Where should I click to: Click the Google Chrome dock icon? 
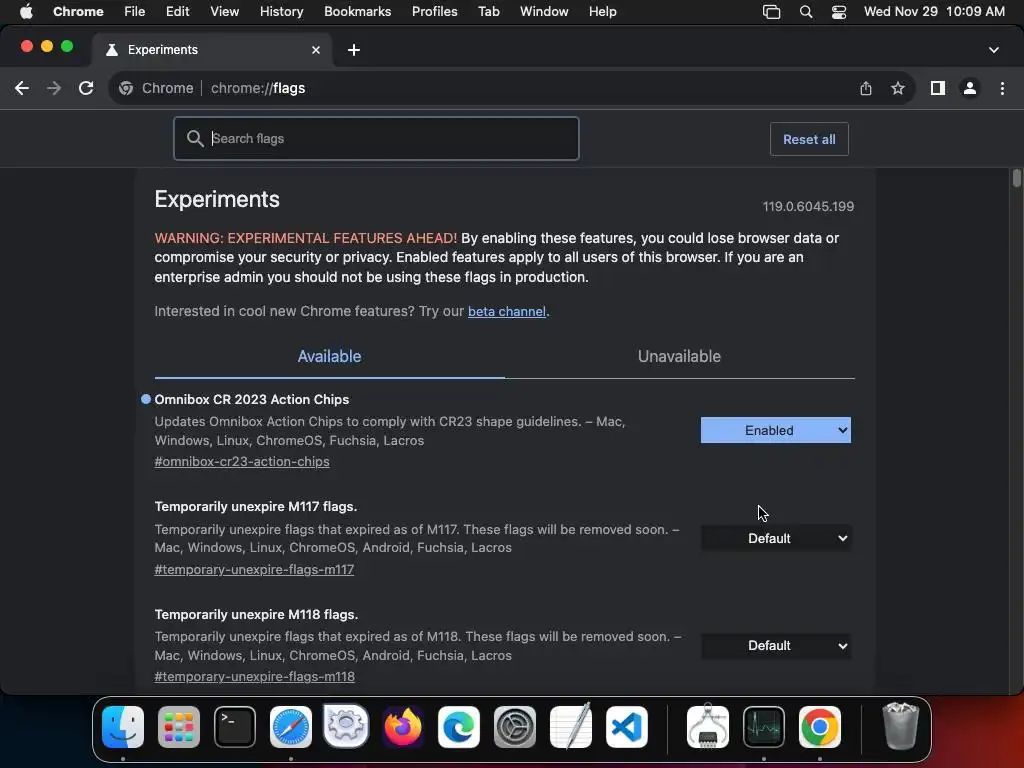pyautogui.click(x=820, y=727)
